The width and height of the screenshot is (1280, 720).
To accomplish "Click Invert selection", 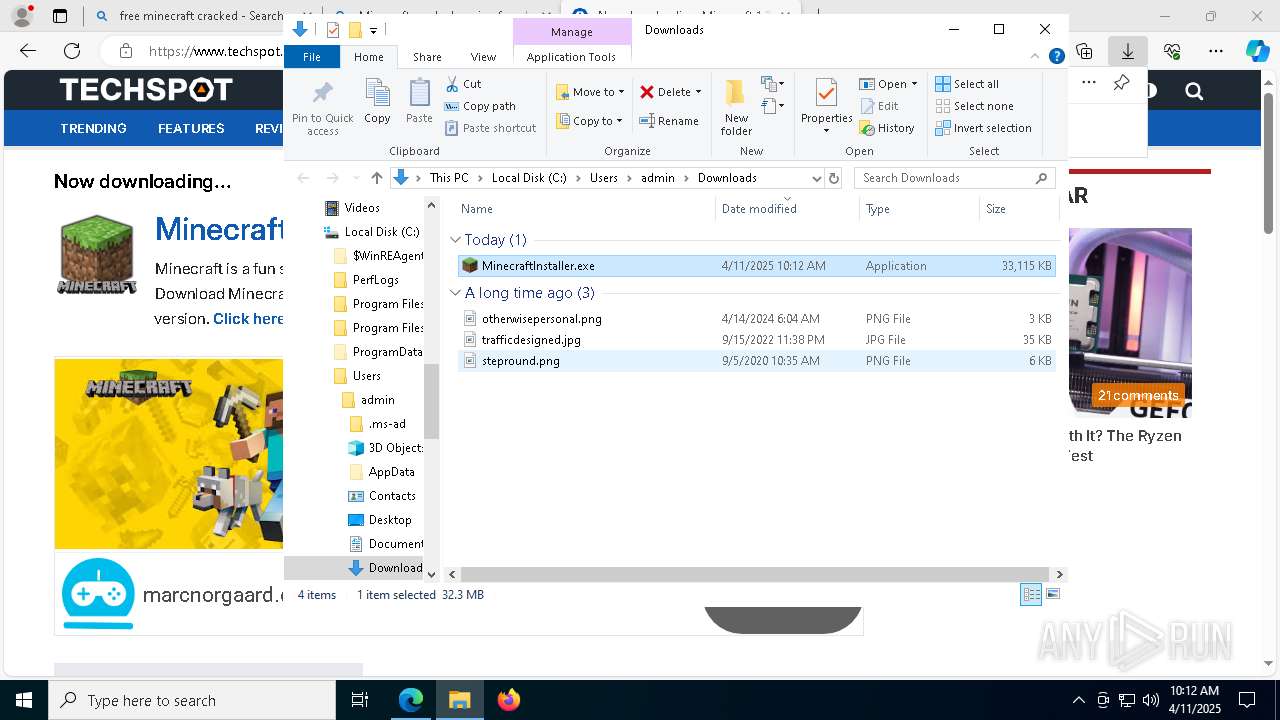I will point(983,128).
